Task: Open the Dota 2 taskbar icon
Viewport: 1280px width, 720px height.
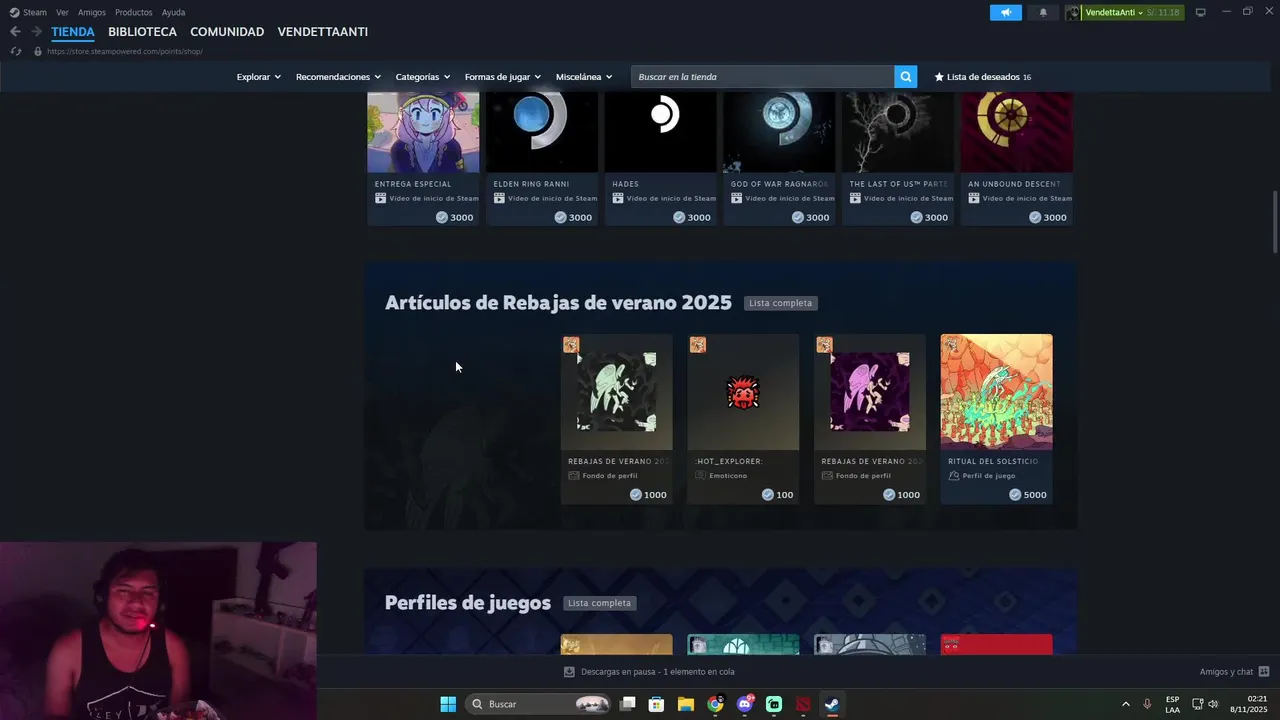Action: coord(803,704)
